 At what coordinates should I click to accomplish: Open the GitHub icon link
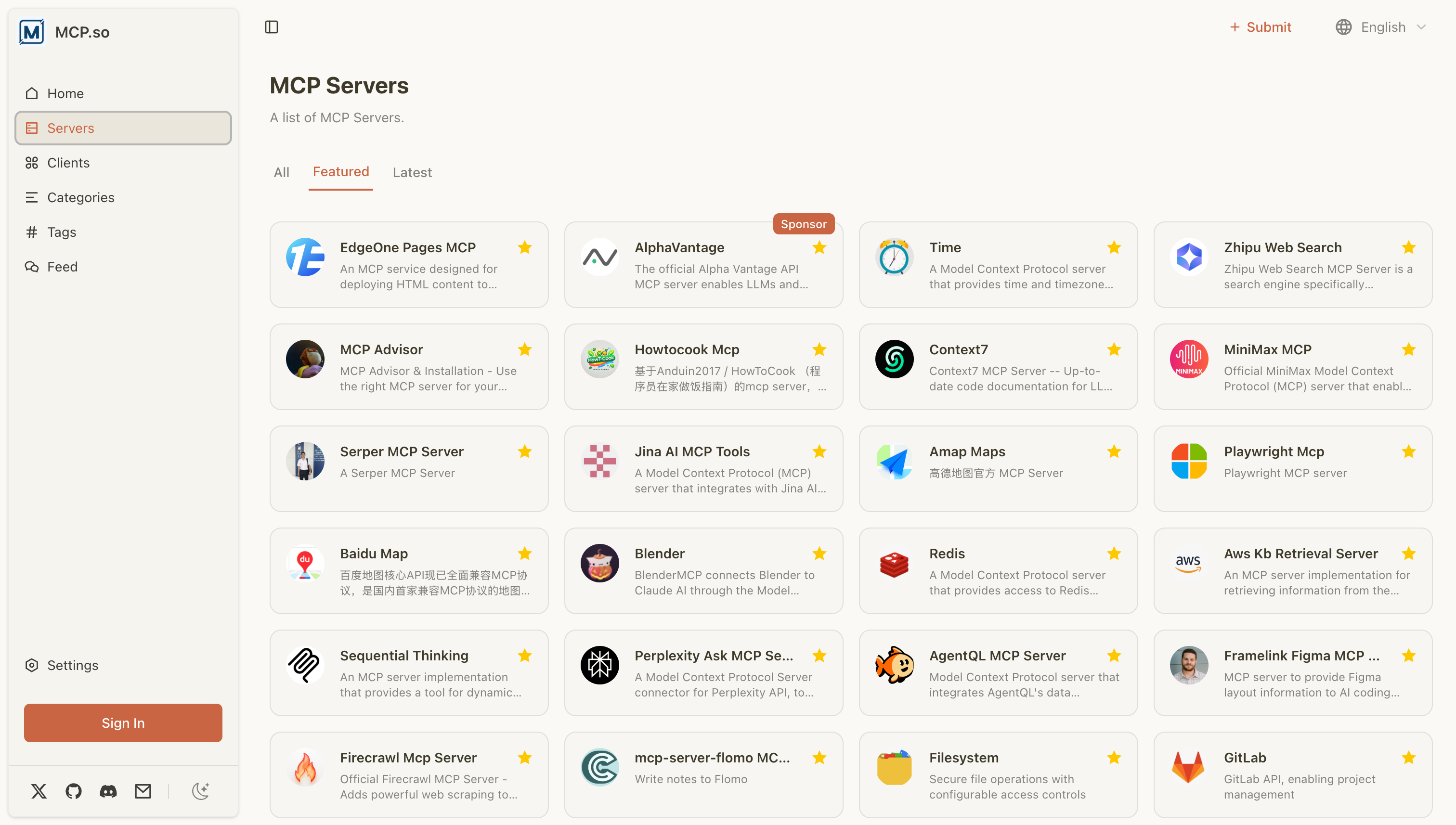(74, 790)
